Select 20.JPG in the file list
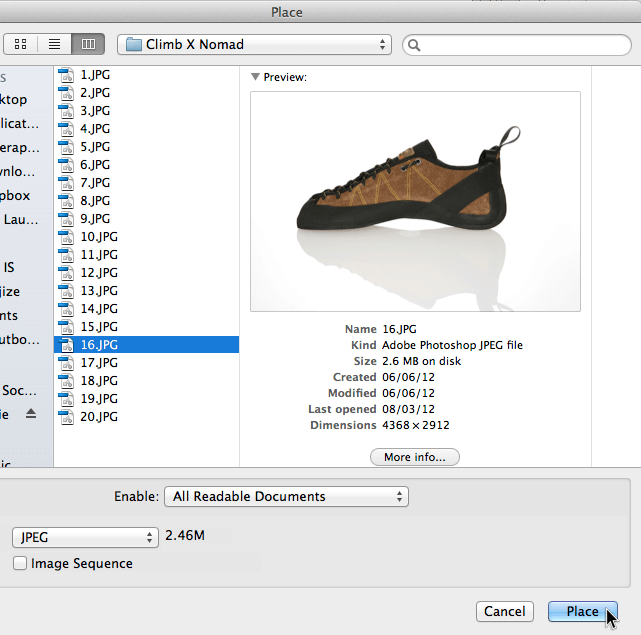The image size is (641, 635). pyautogui.click(x=146, y=417)
